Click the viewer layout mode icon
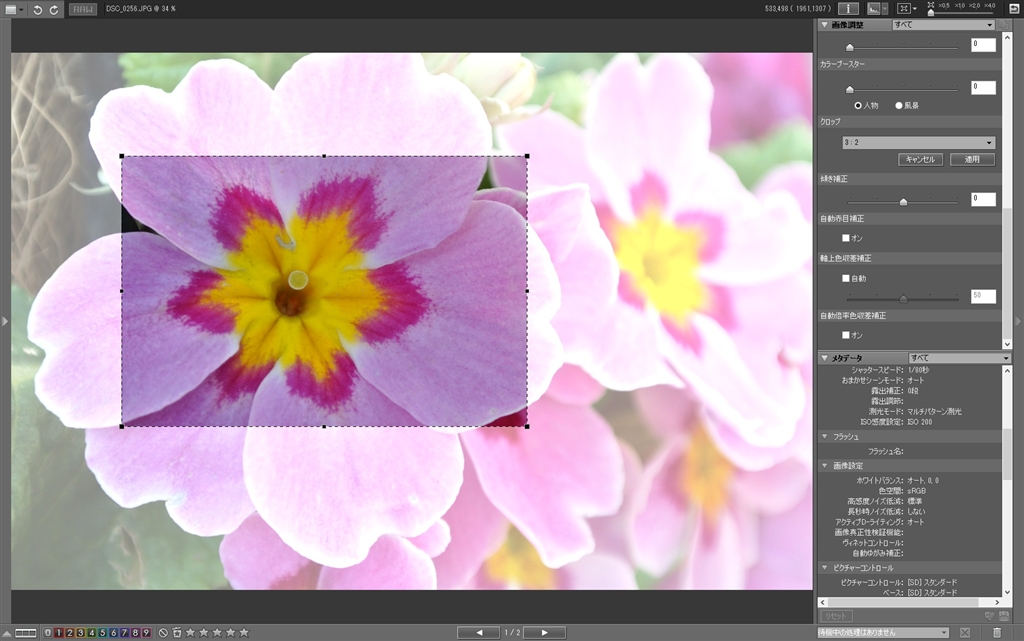Image resolution: width=1024 pixels, height=641 pixels. tap(10, 9)
